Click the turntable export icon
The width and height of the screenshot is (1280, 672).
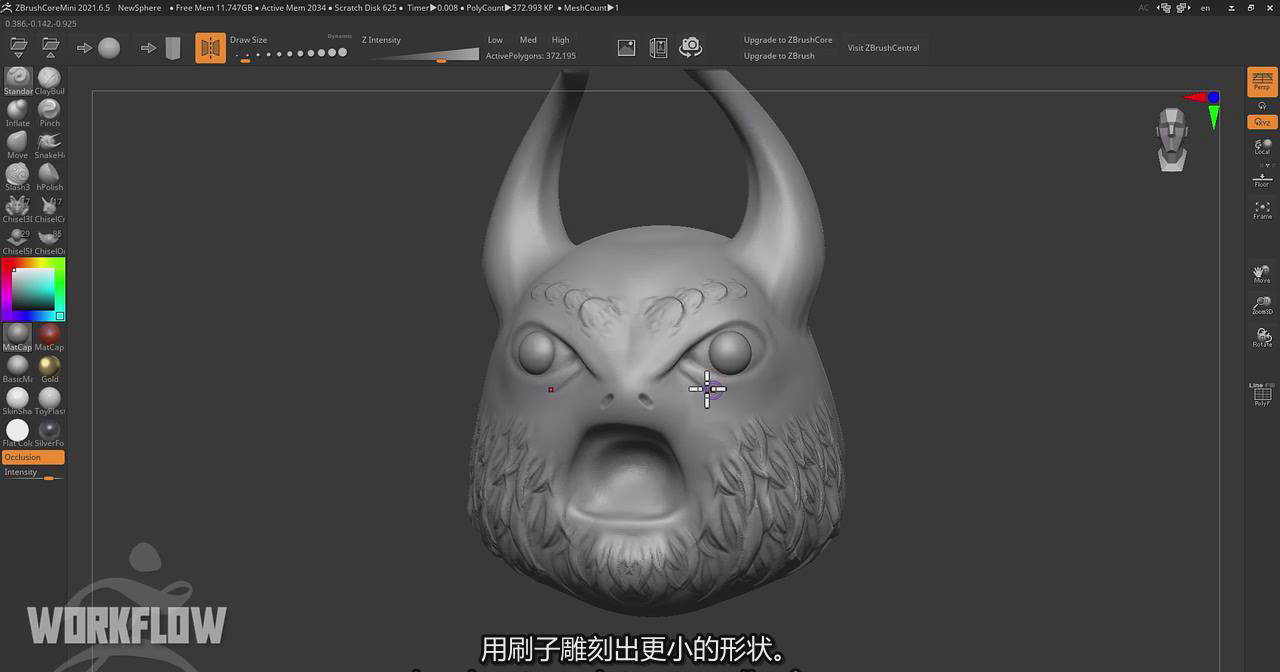[658, 47]
